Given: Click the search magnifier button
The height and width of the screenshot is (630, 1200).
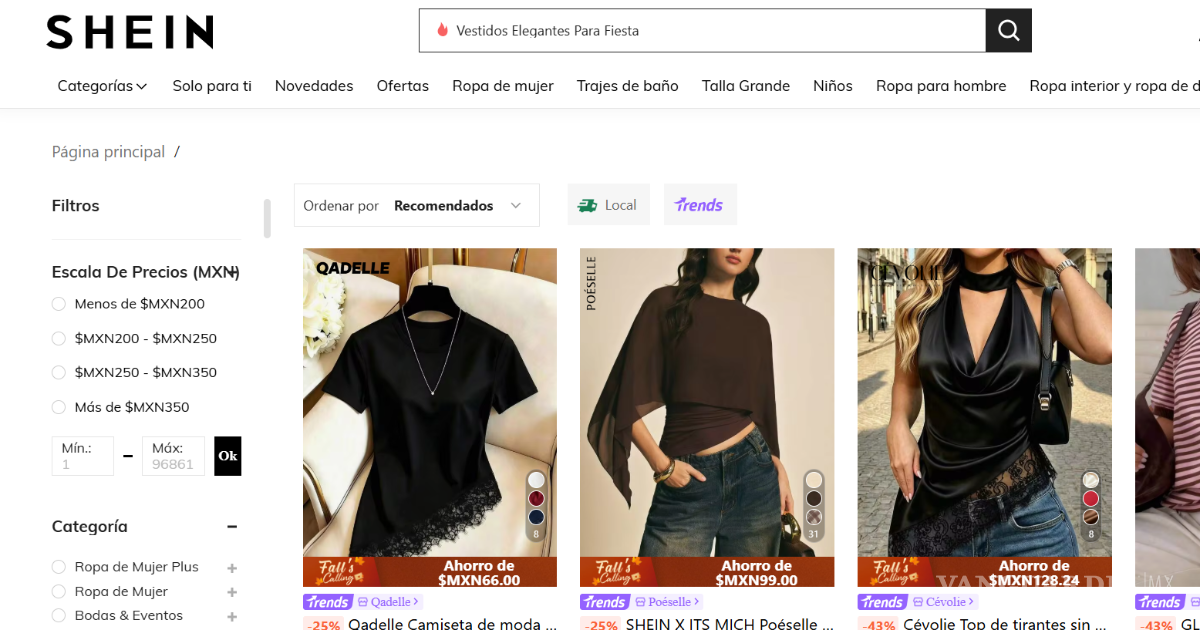Looking at the screenshot, I should [x=1008, y=31].
